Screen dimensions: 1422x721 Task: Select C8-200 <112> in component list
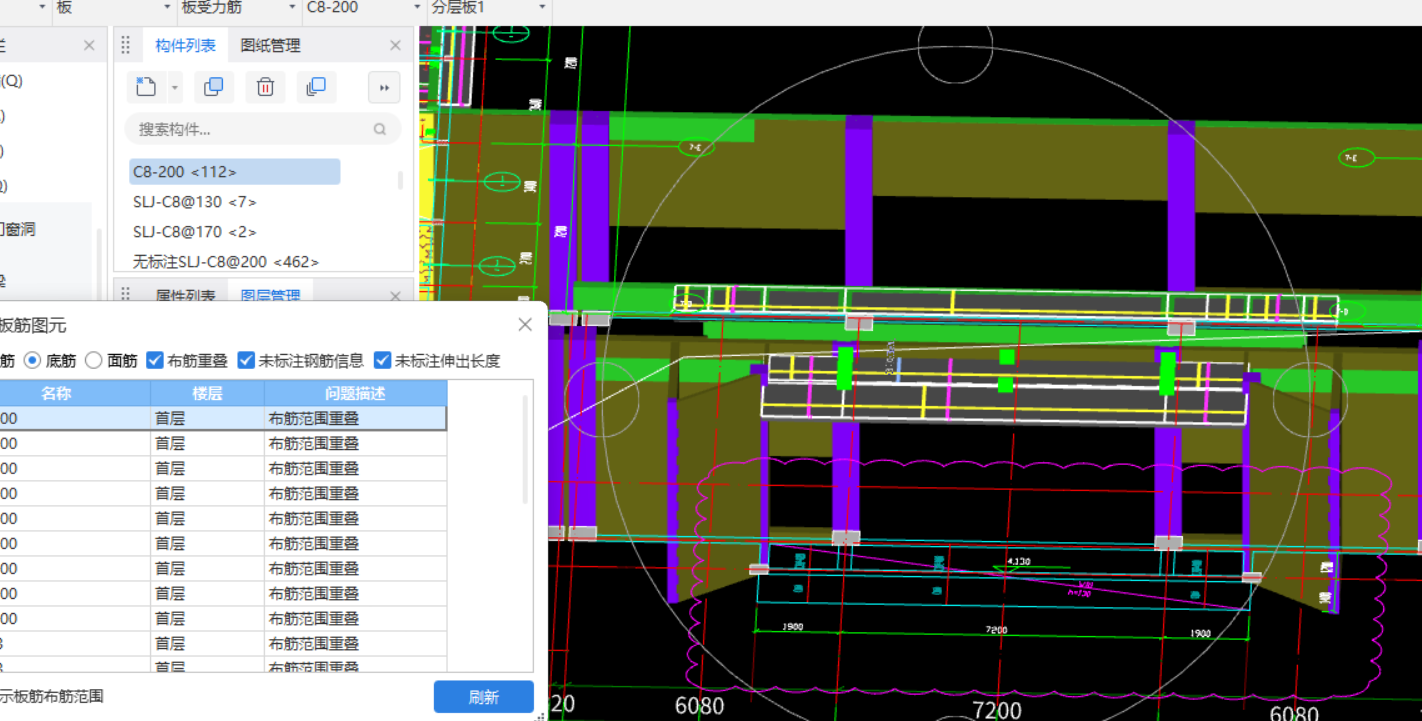(x=234, y=172)
